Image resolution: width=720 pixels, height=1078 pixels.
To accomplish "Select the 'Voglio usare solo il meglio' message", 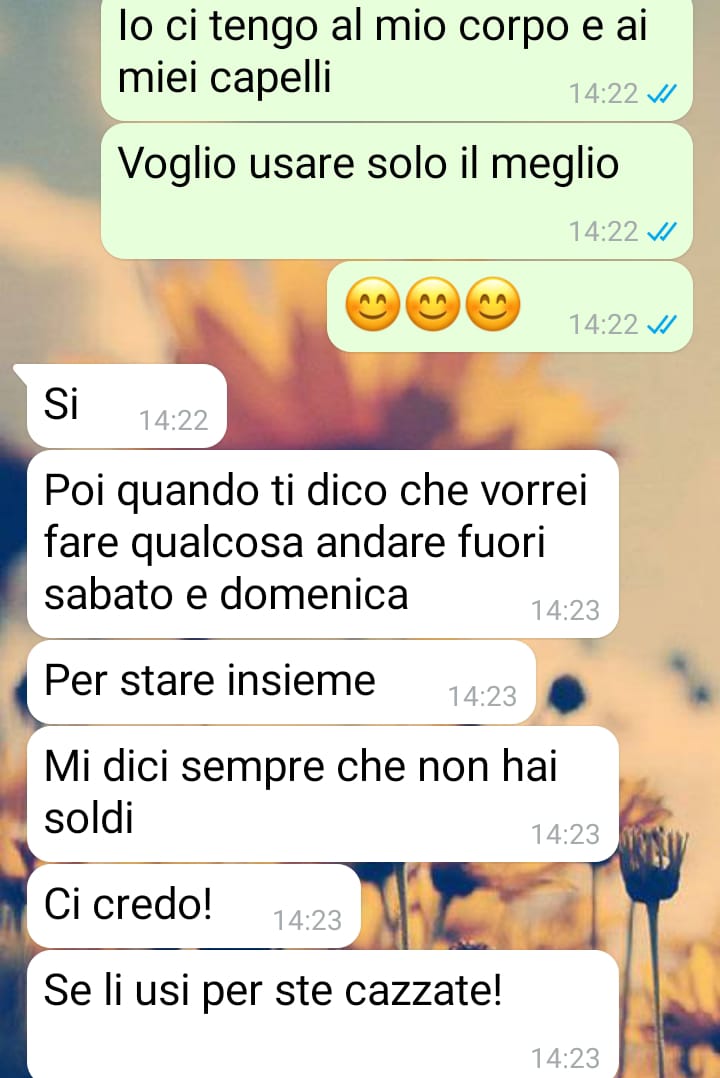I will tap(397, 191).
